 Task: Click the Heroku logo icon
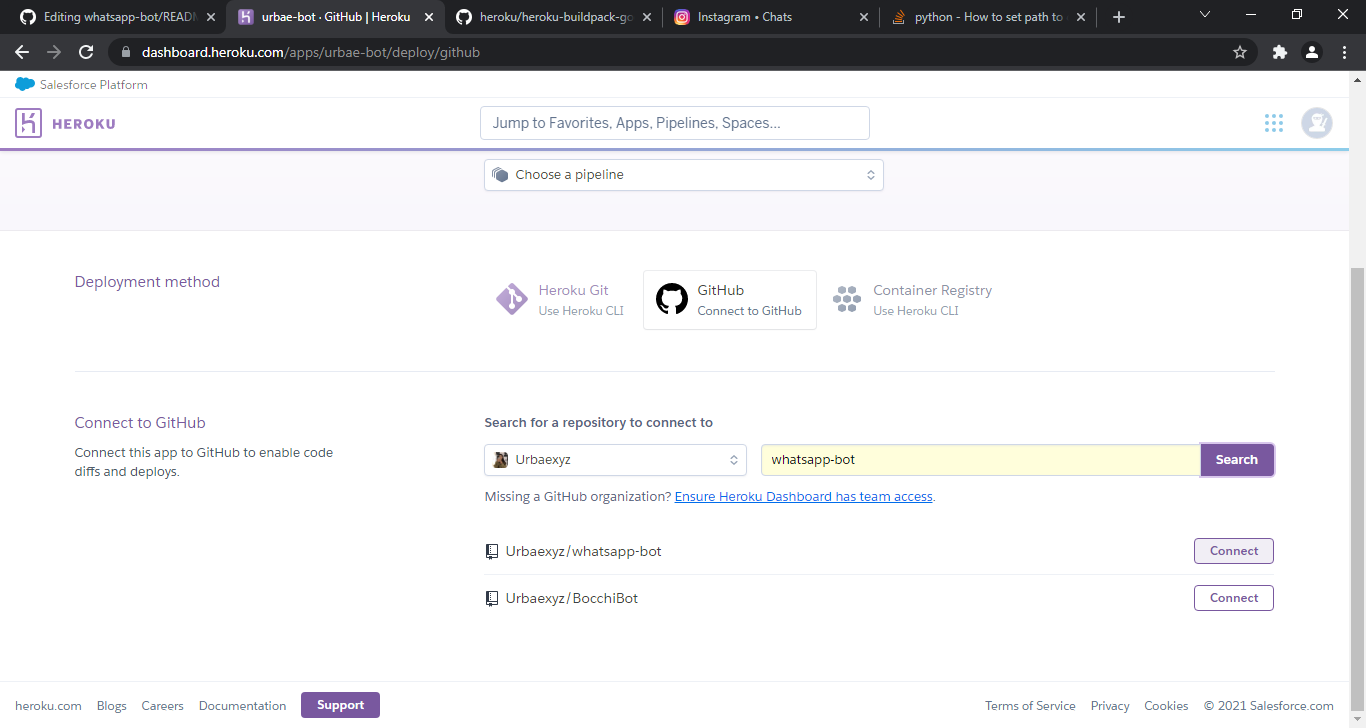coord(28,123)
